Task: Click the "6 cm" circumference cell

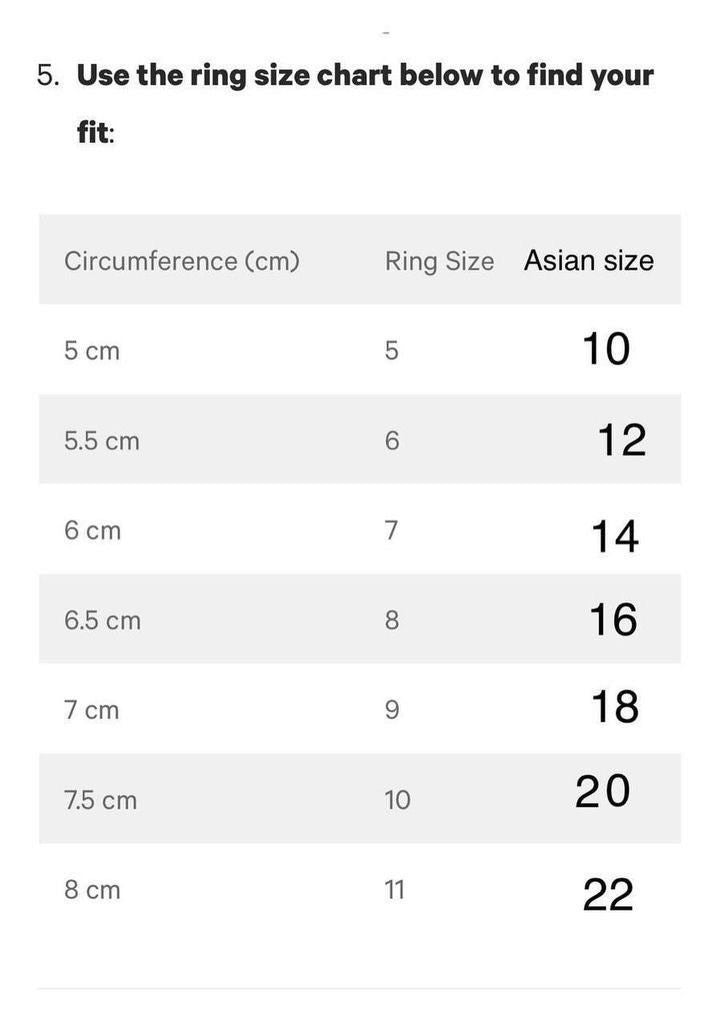Action: tap(92, 530)
